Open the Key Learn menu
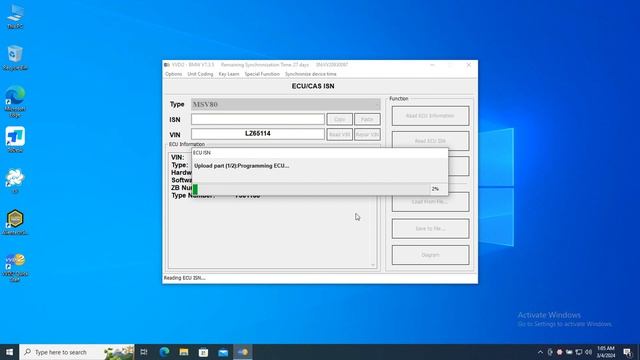 [x=229, y=74]
